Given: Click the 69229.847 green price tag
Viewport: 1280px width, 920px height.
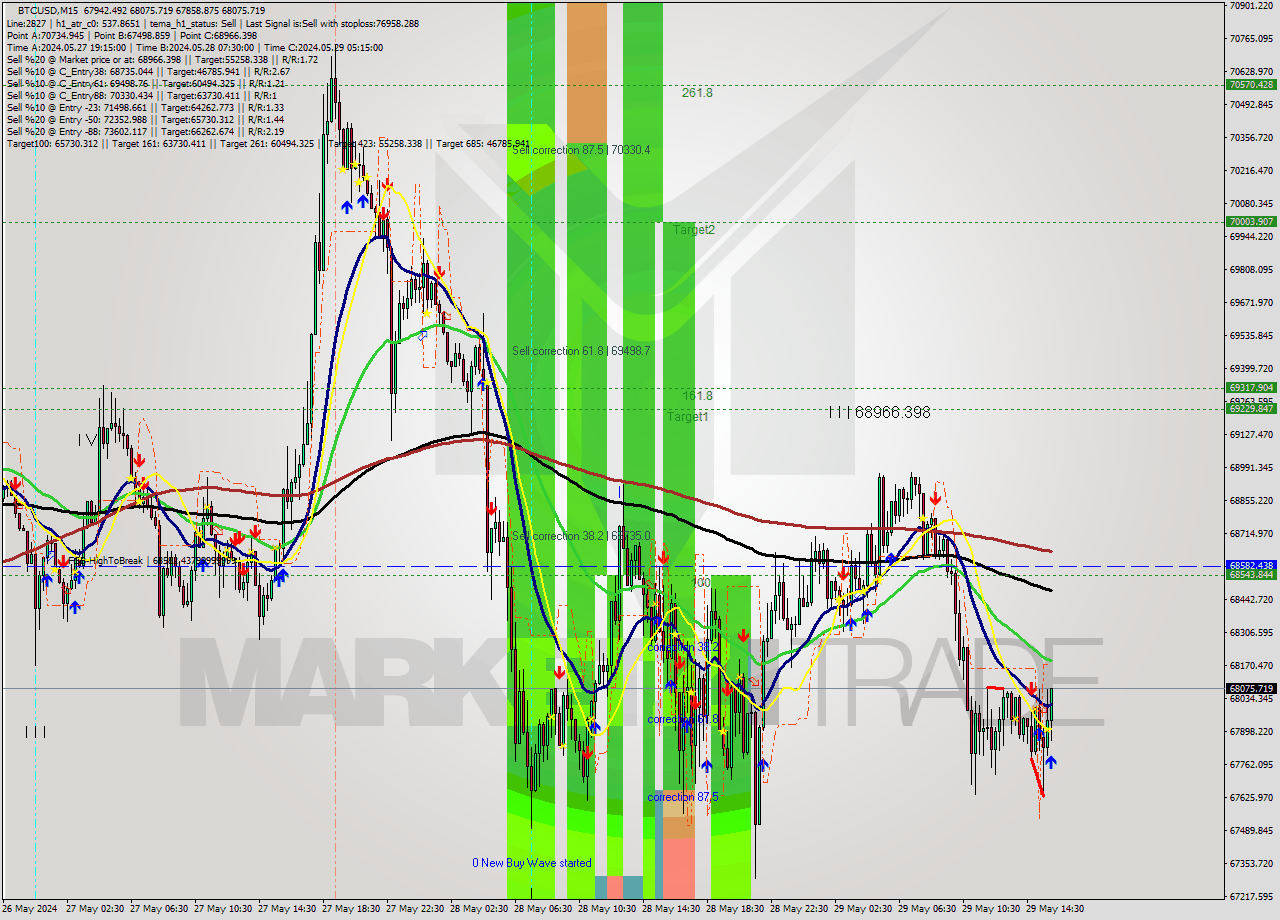Looking at the screenshot, I should (1250, 409).
